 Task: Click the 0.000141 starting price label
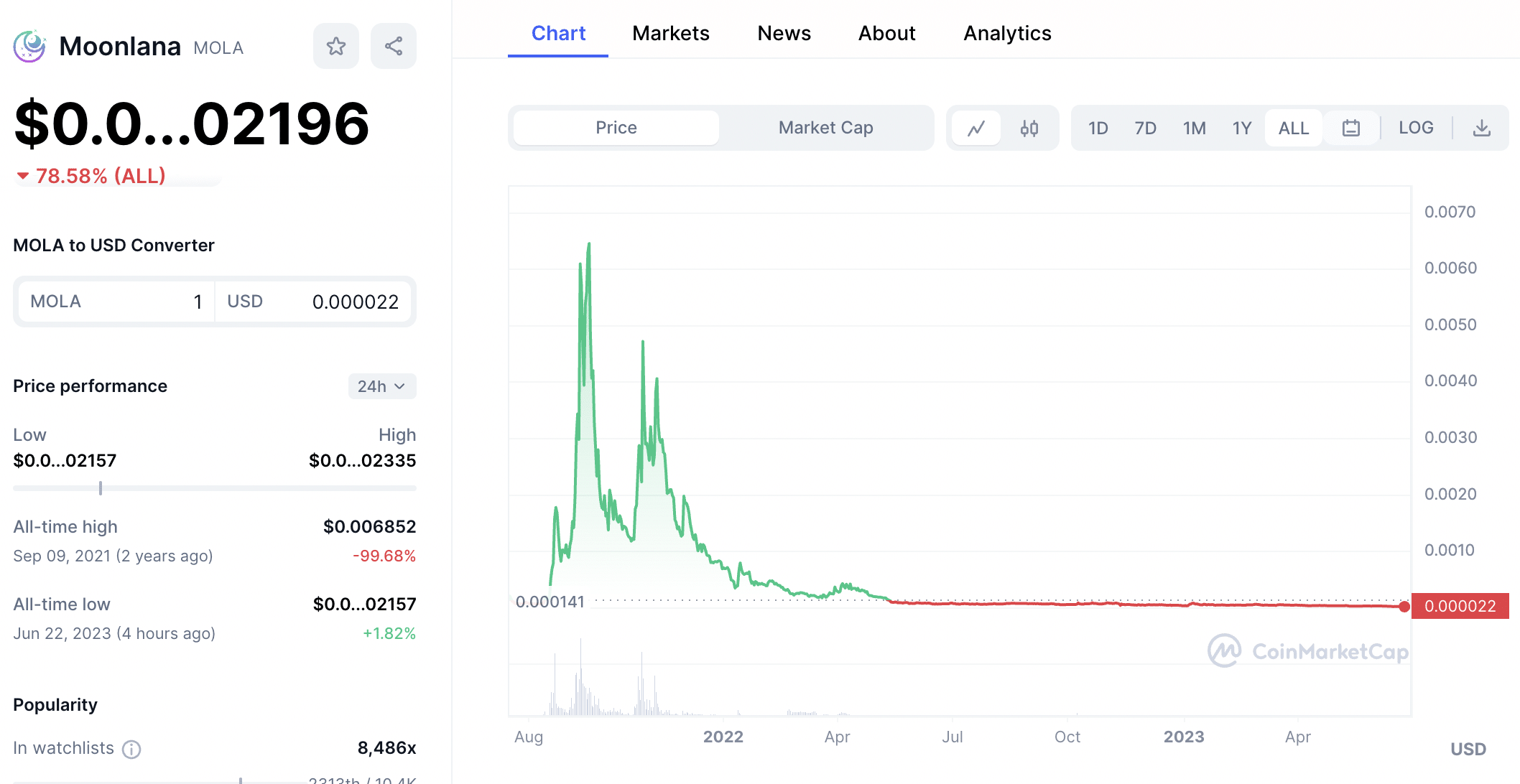tap(550, 602)
